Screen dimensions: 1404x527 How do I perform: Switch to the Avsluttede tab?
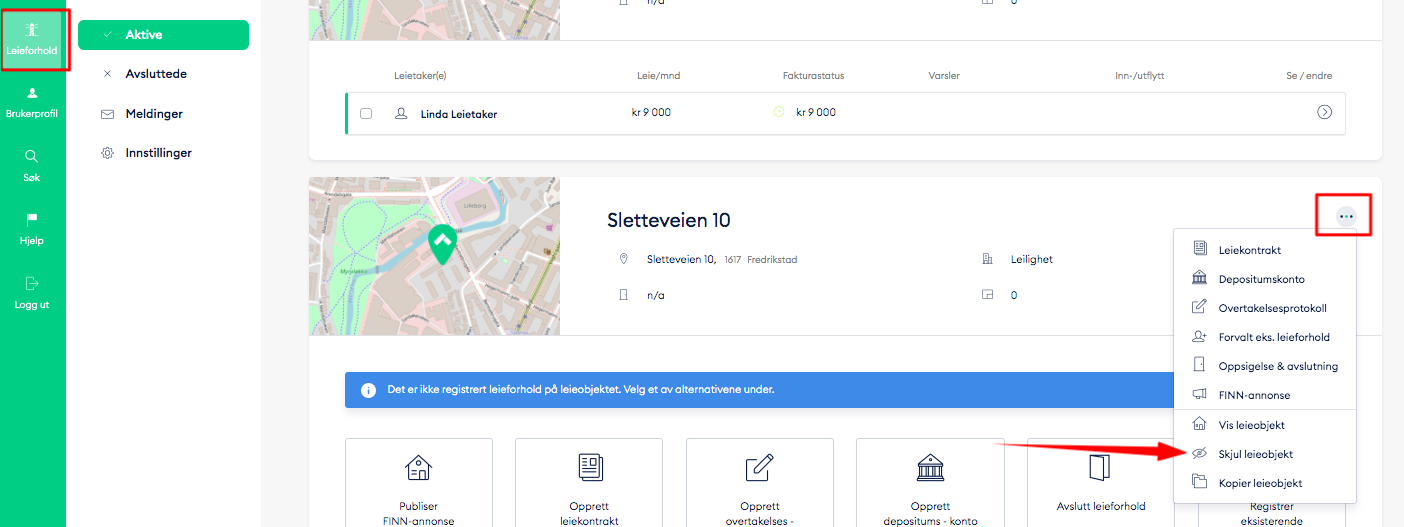pos(156,74)
